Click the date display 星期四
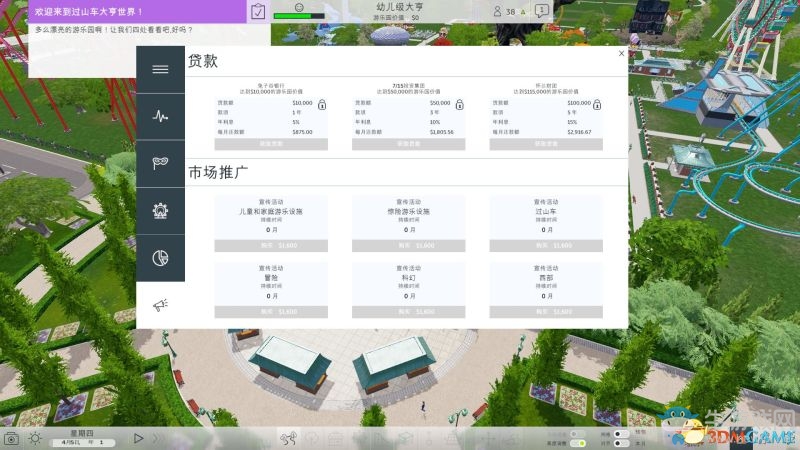Screen dimensions: 800x450 (x=82, y=433)
